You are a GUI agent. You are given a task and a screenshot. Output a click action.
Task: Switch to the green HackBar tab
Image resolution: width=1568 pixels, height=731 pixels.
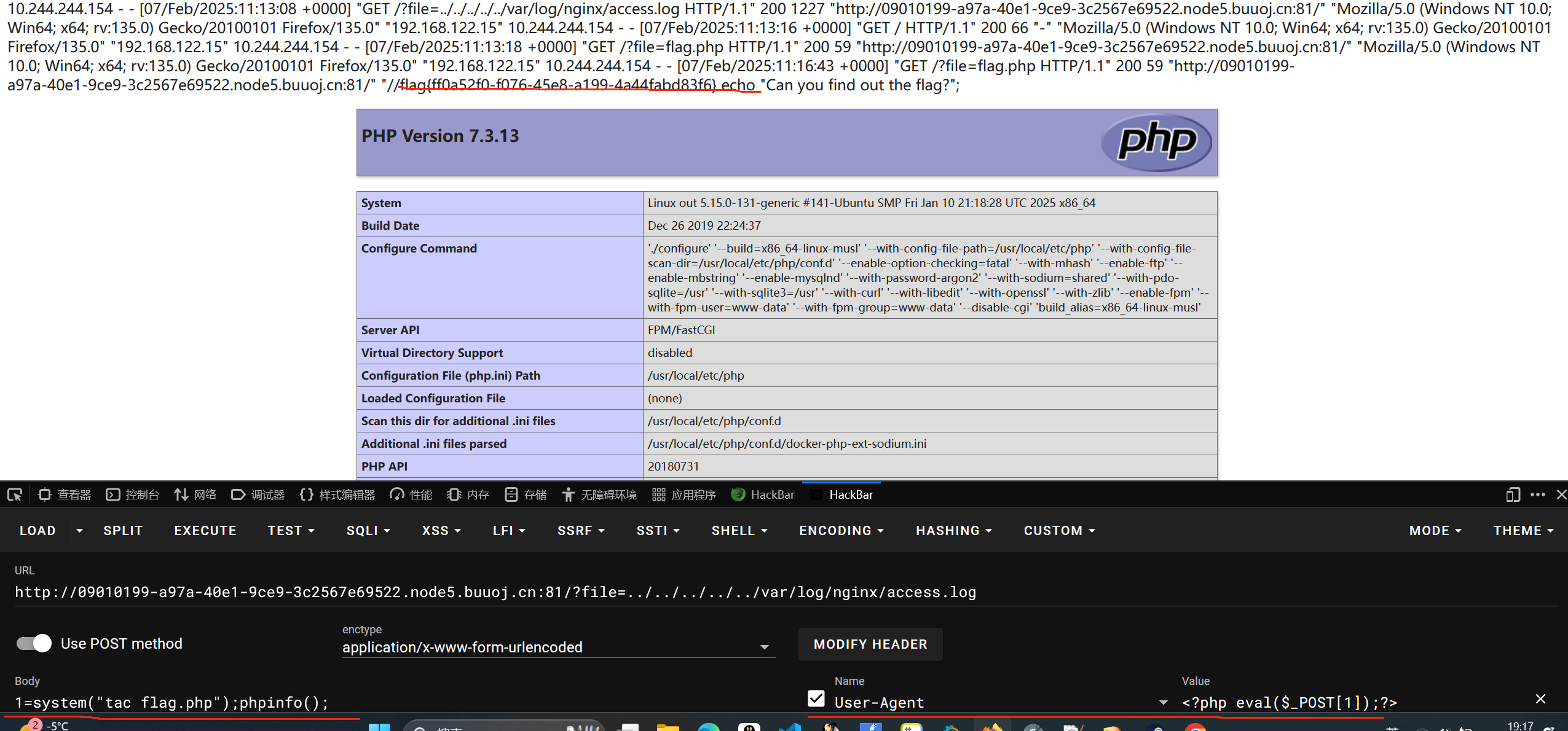(763, 495)
